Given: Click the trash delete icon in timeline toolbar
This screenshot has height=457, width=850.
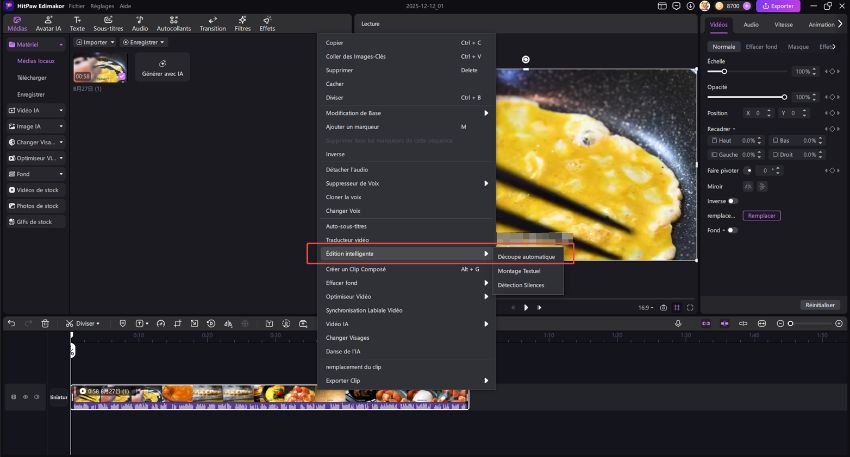Looking at the screenshot, I should (x=45, y=324).
